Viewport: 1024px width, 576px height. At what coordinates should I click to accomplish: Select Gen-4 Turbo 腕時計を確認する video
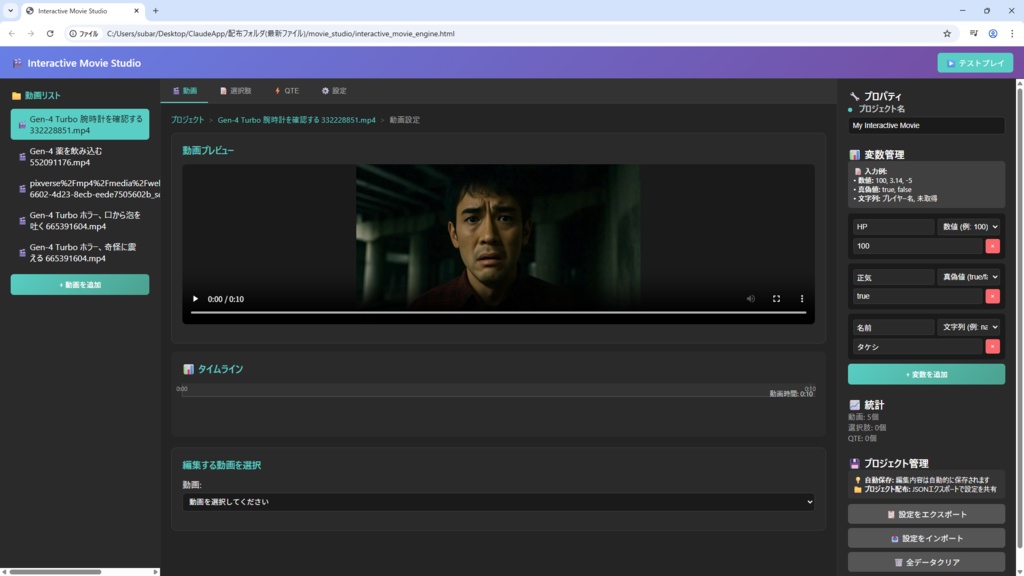tap(80, 125)
